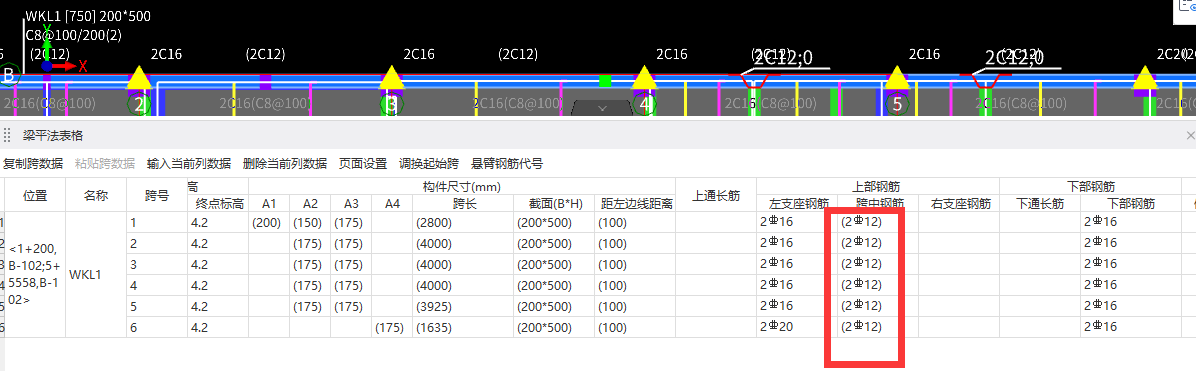This screenshot has width=1196, height=371.
Task: Click axis bubble B in drawing
Action: click(9, 76)
